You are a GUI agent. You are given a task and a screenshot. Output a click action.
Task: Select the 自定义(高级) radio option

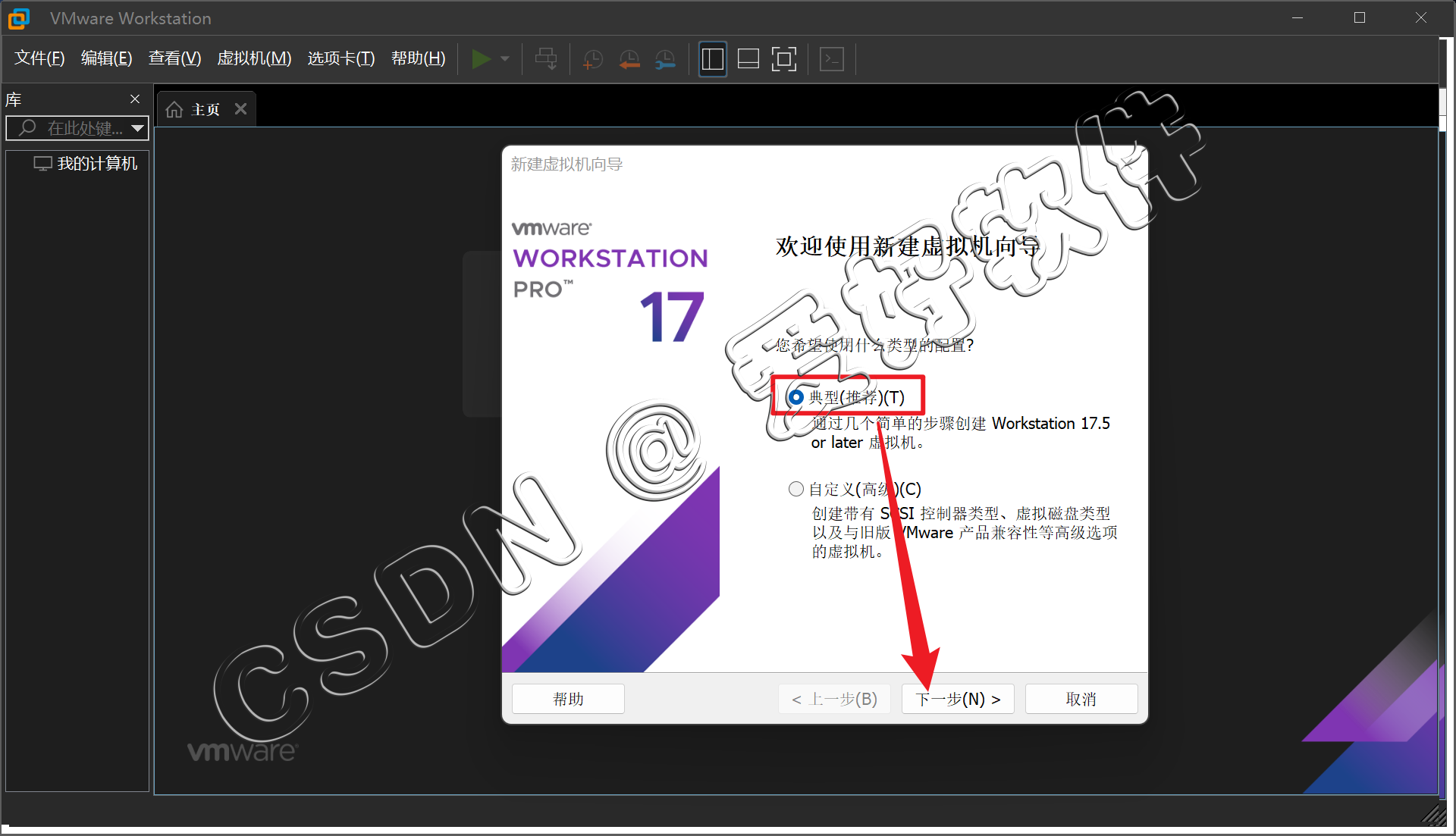point(796,489)
